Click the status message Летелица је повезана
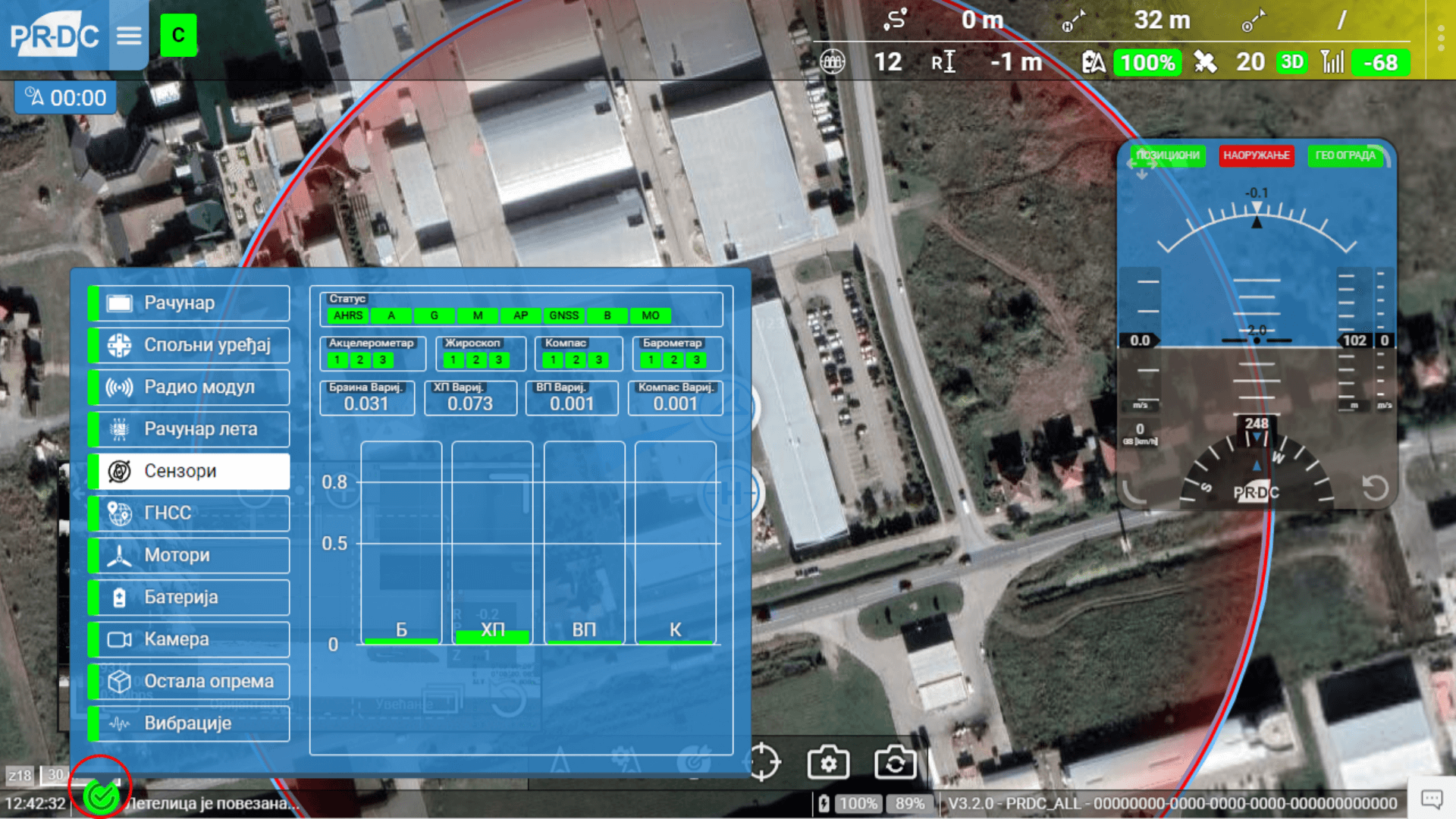 pyautogui.click(x=212, y=804)
